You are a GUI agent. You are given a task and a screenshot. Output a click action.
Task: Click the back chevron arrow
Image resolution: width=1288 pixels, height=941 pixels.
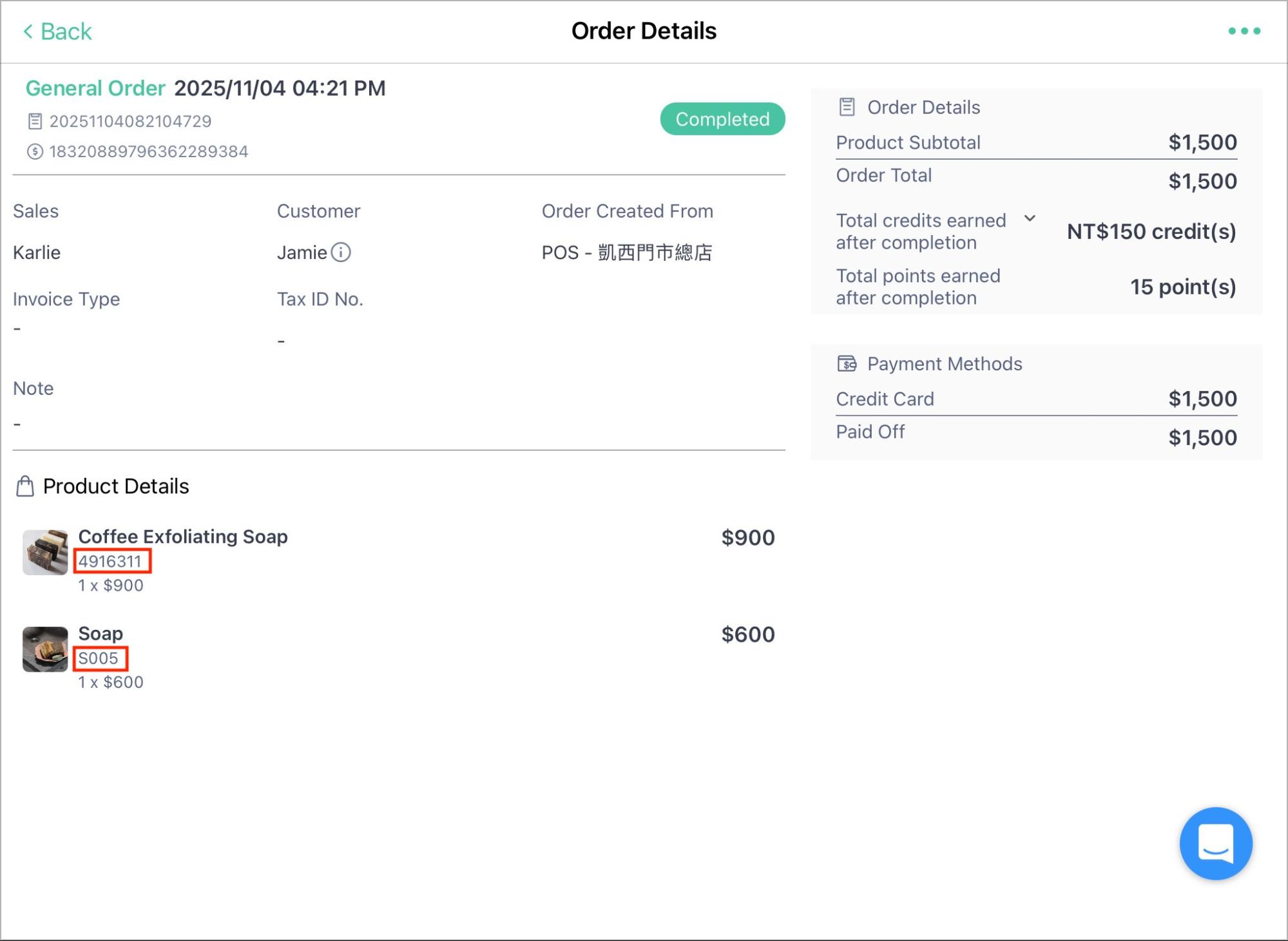pyautogui.click(x=28, y=31)
